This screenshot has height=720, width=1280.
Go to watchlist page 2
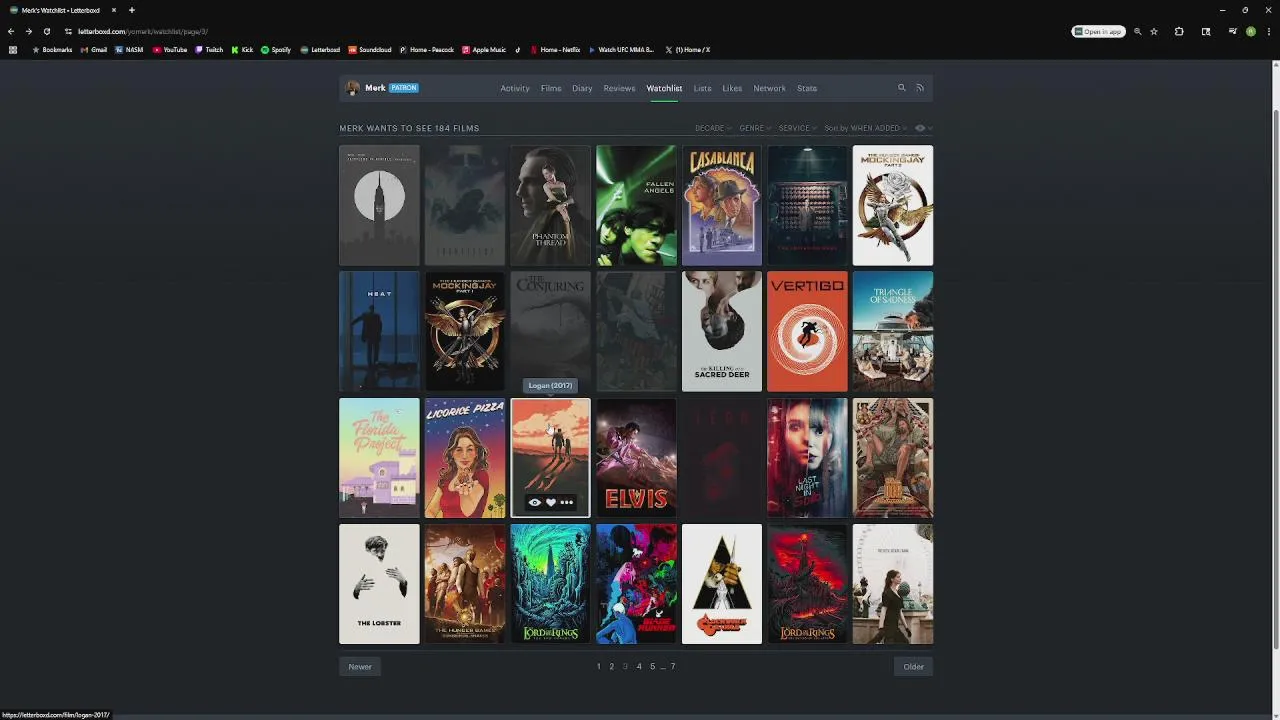(x=612, y=667)
